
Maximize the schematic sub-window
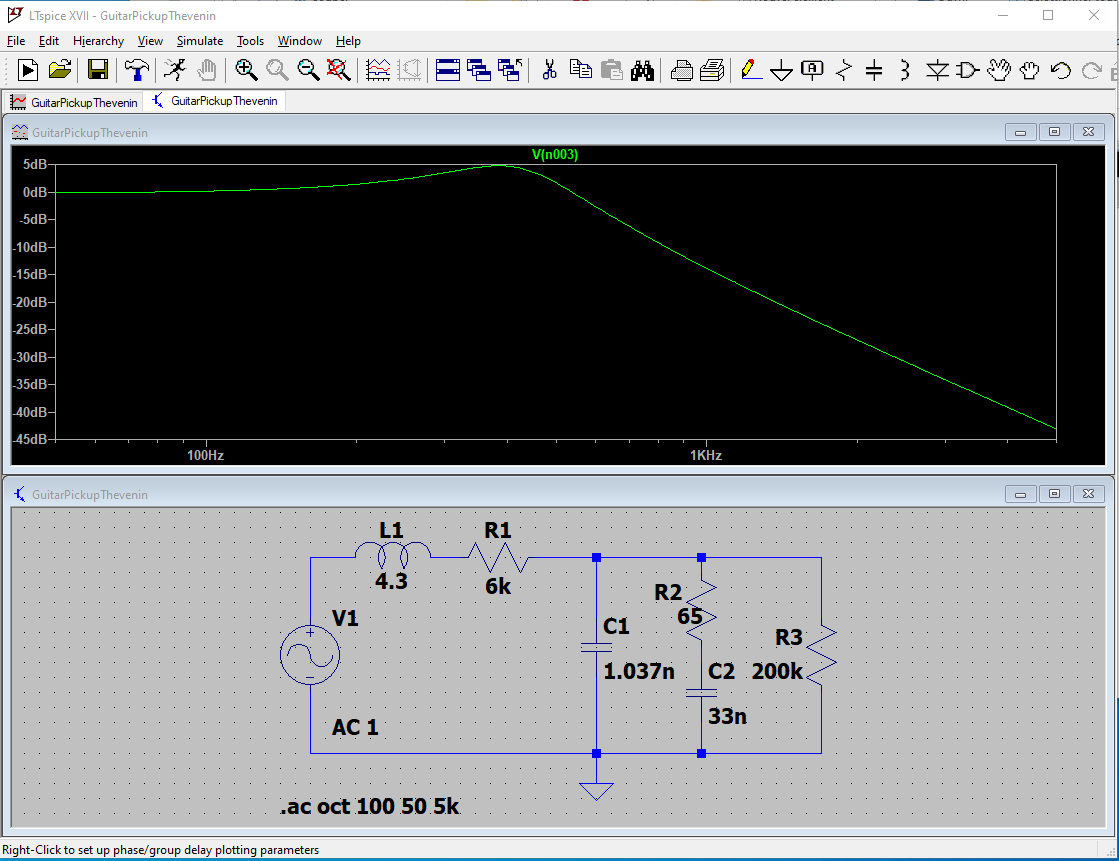tap(1054, 494)
